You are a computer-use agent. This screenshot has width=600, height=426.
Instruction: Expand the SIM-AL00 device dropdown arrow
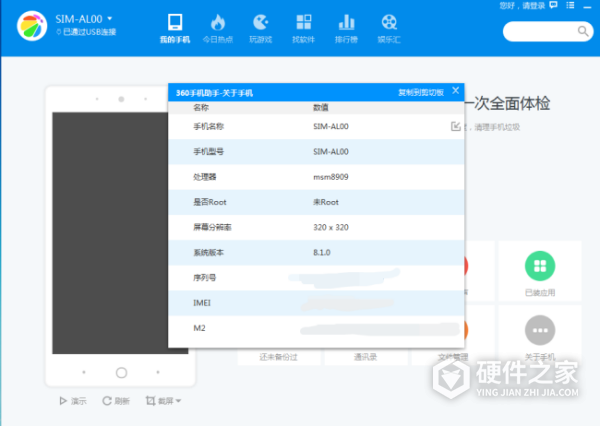click(x=110, y=18)
